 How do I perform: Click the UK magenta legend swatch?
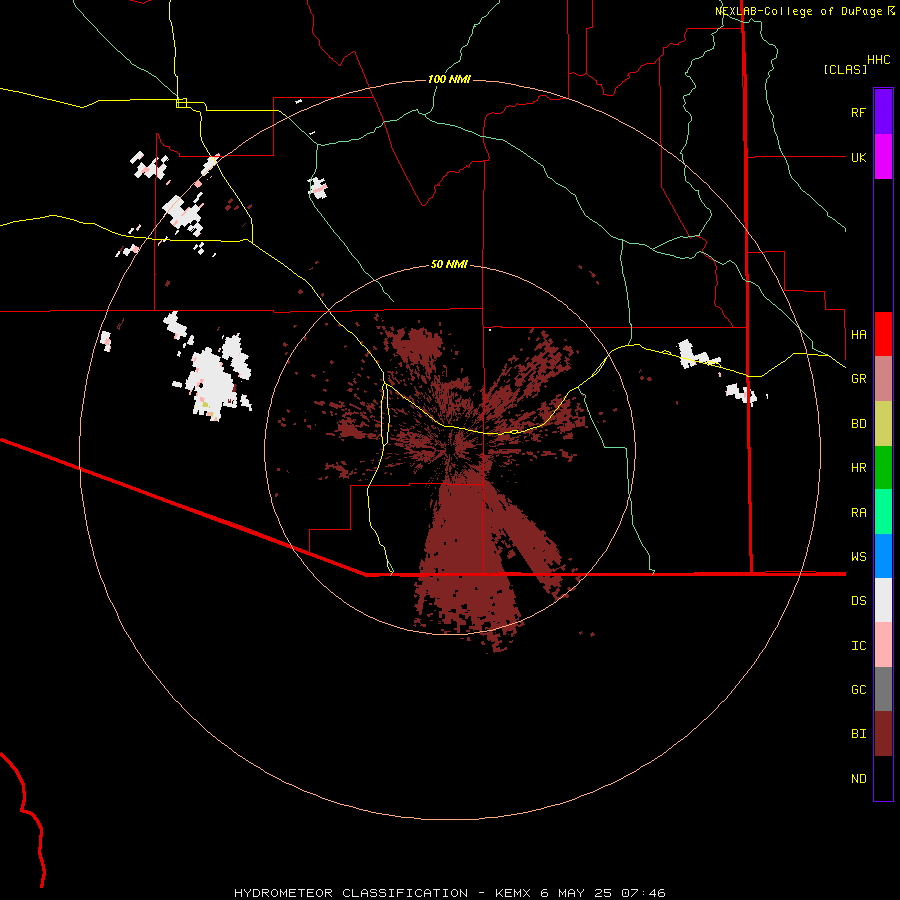coord(883,157)
